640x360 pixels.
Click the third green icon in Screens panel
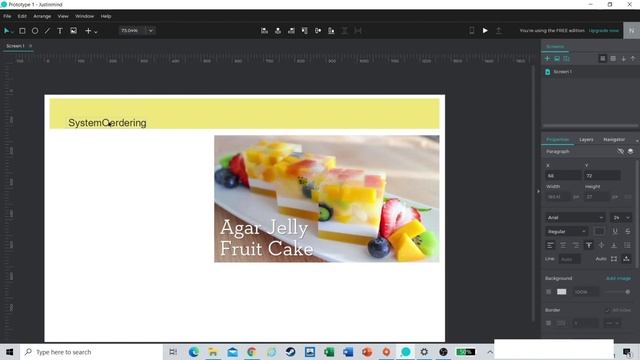coord(567,59)
